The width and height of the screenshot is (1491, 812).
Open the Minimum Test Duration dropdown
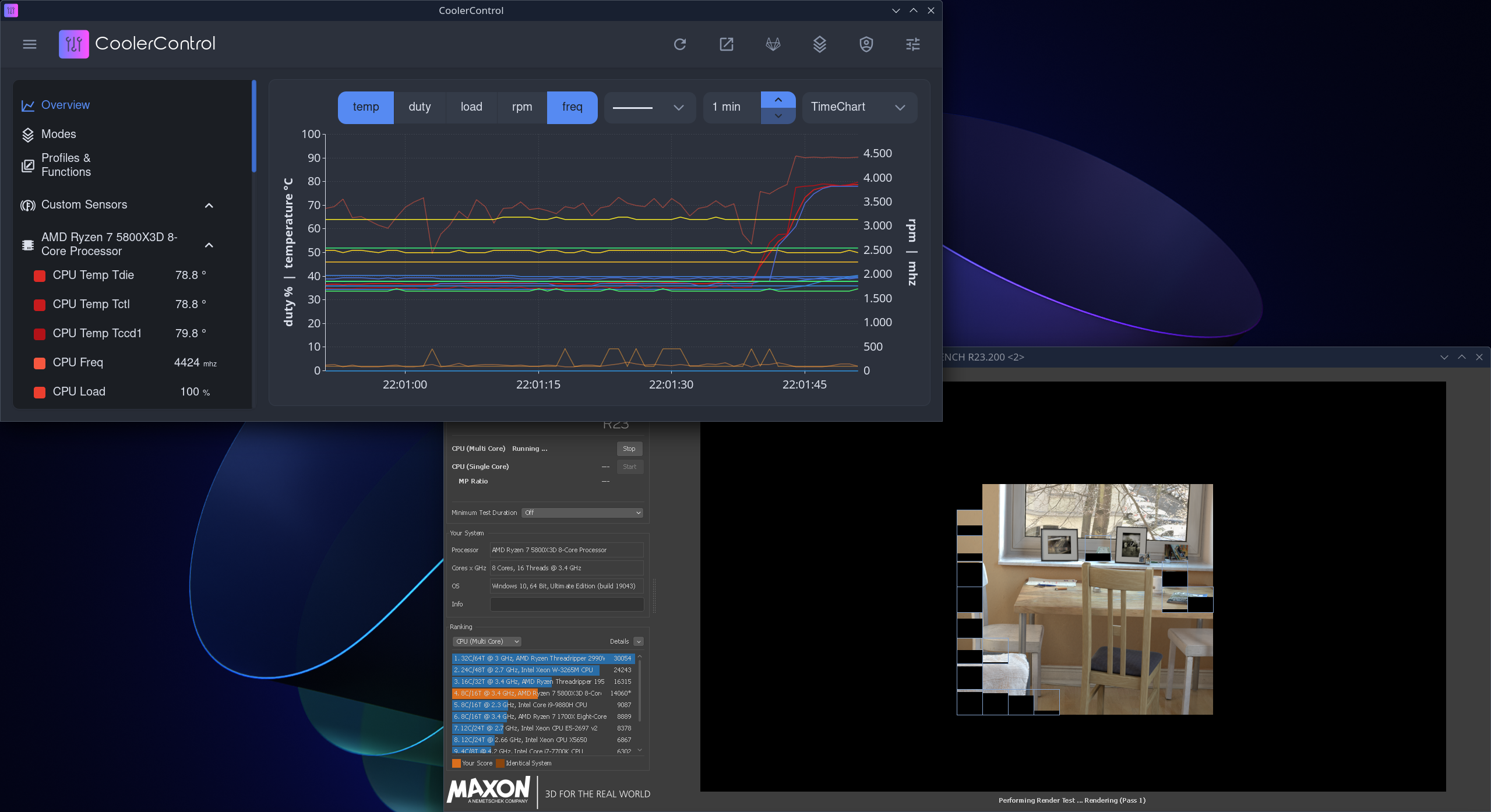(582, 513)
